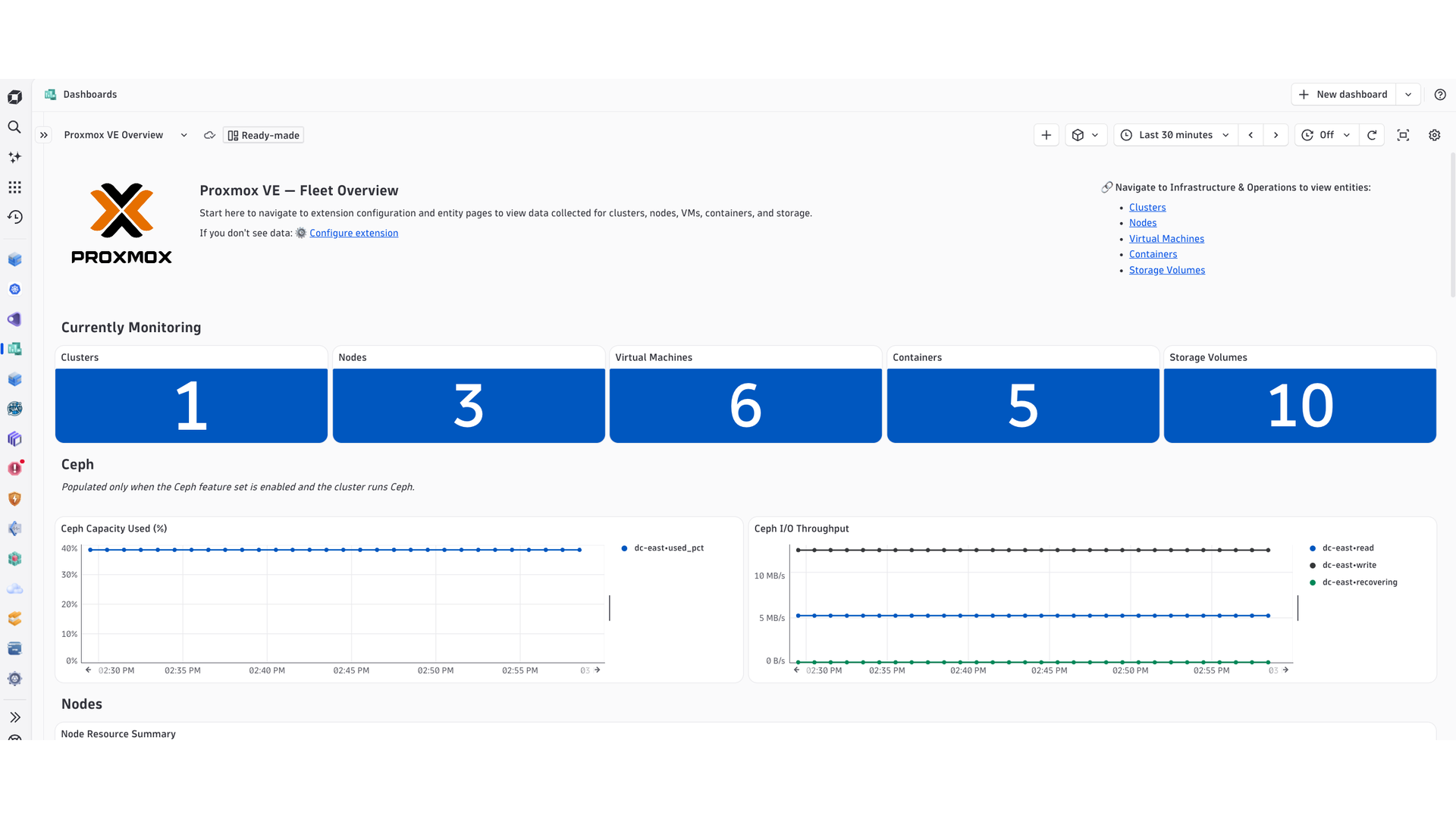
Task: Click the Ceph Capacity Used (%) tile title
Action: [114, 529]
